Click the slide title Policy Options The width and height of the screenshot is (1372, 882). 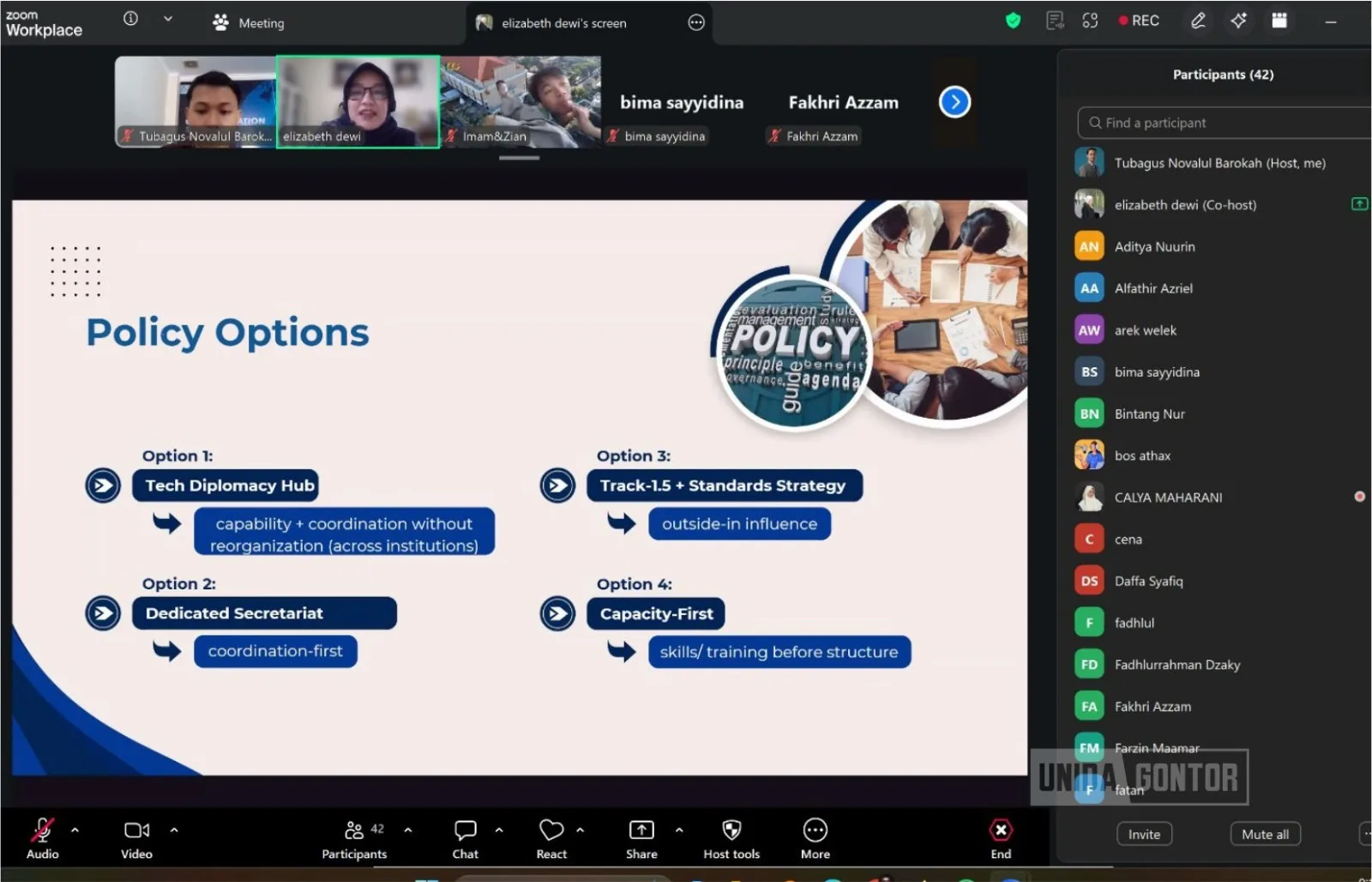coord(227,332)
